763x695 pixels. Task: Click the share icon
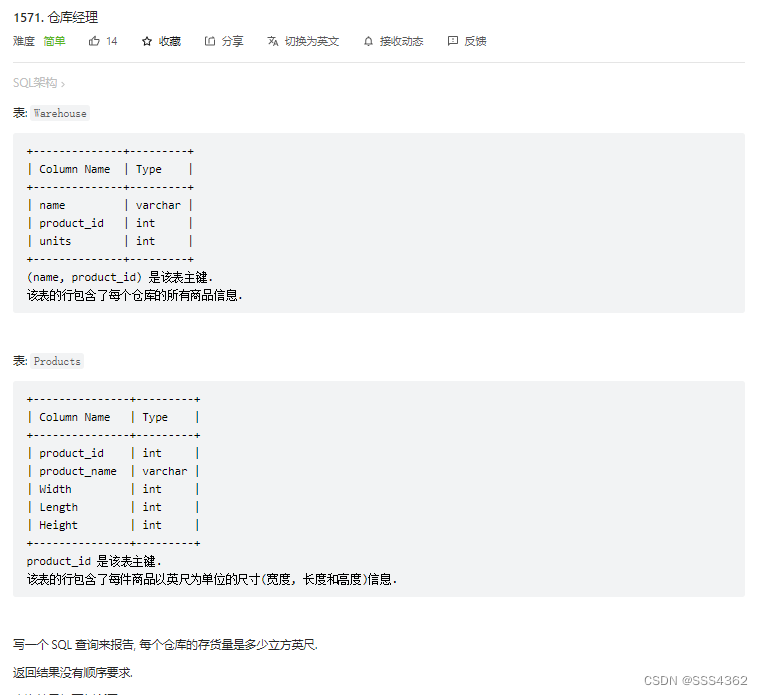click(x=210, y=41)
